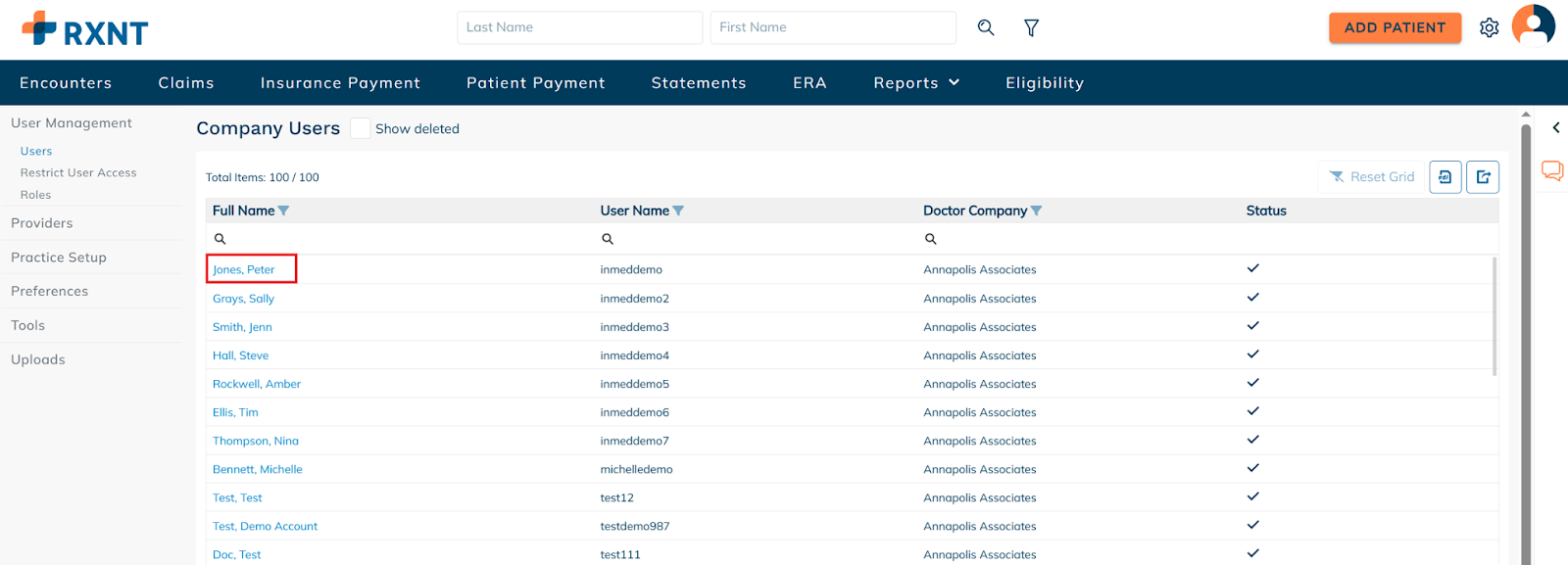Go to the Claims tab
Image resolution: width=1568 pixels, height=565 pixels.
click(x=186, y=83)
